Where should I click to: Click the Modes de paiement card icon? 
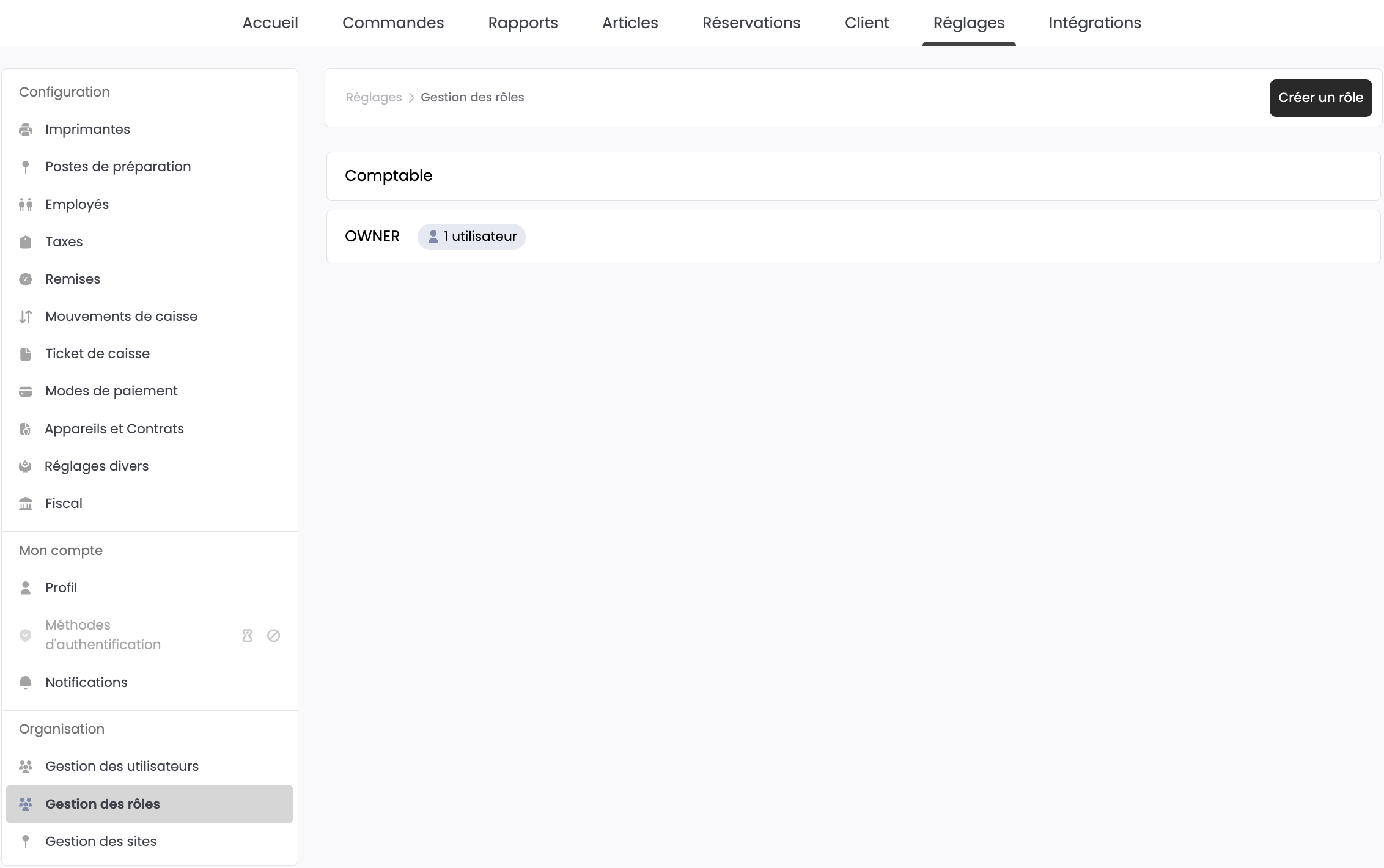tap(26, 391)
